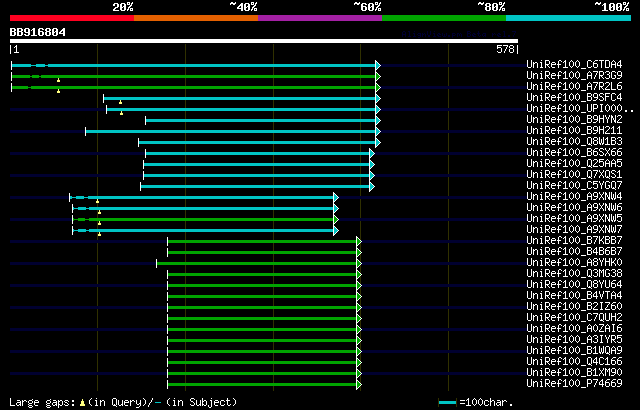Screen dimensions: 640x410
Task: Choose the UniRef100_A9XNW5 label
Action: tap(574, 218)
